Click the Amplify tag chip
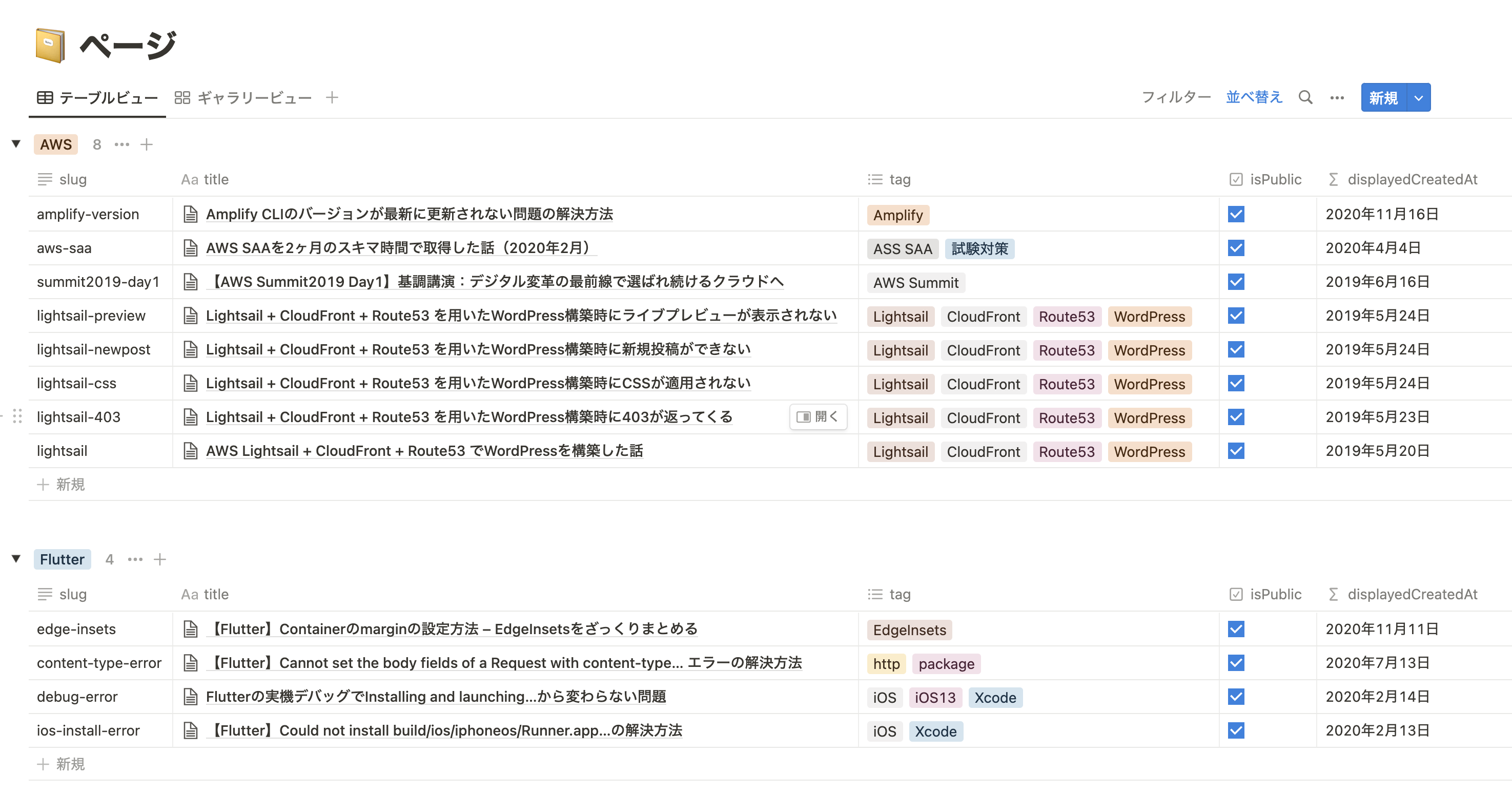Screen dimensions: 1512x796 [x=898, y=215]
